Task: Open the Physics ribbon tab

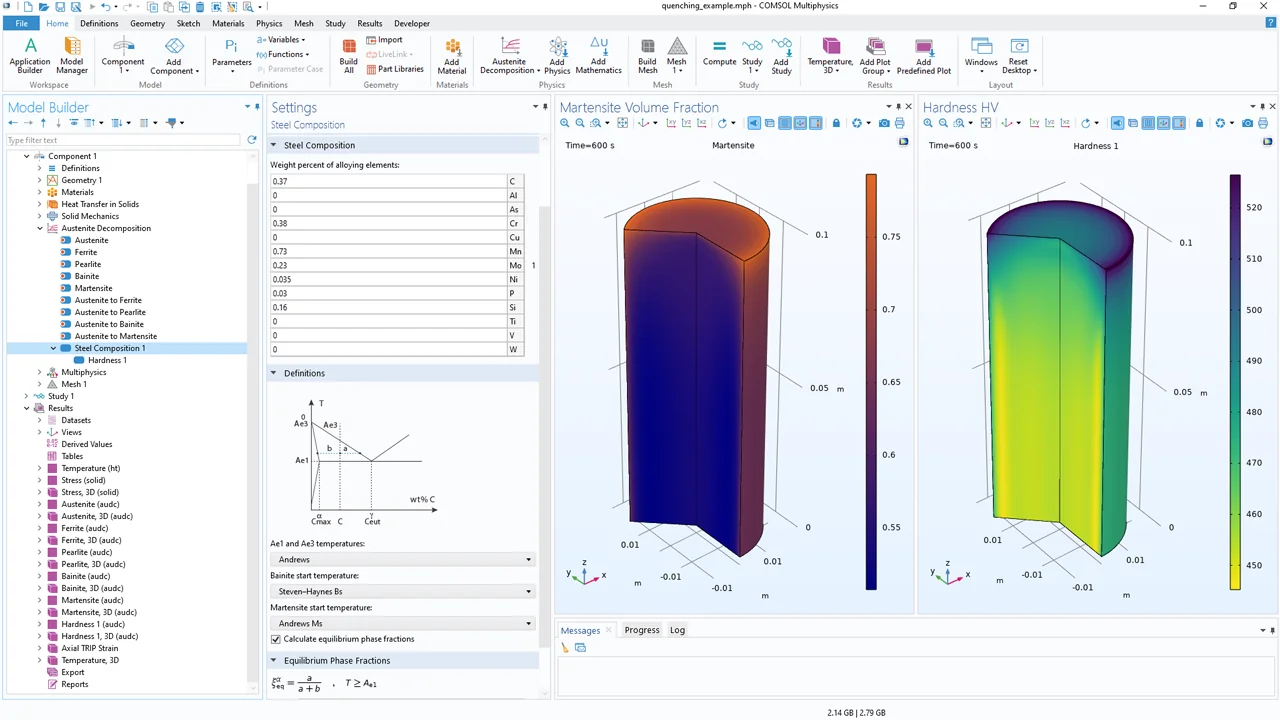Action: (x=268, y=23)
